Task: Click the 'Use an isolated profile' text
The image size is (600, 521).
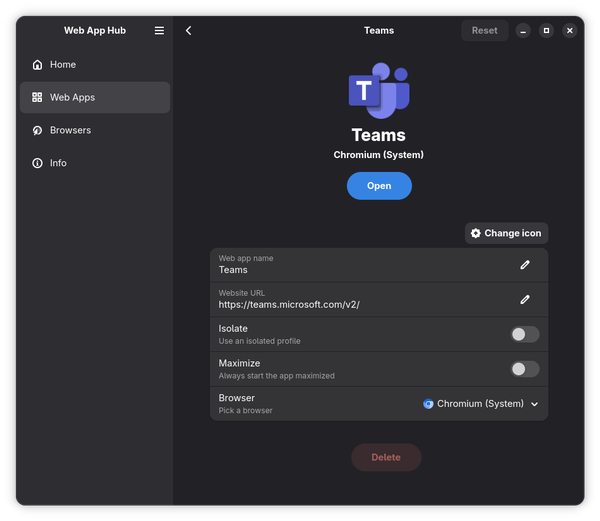Action: pos(259,341)
